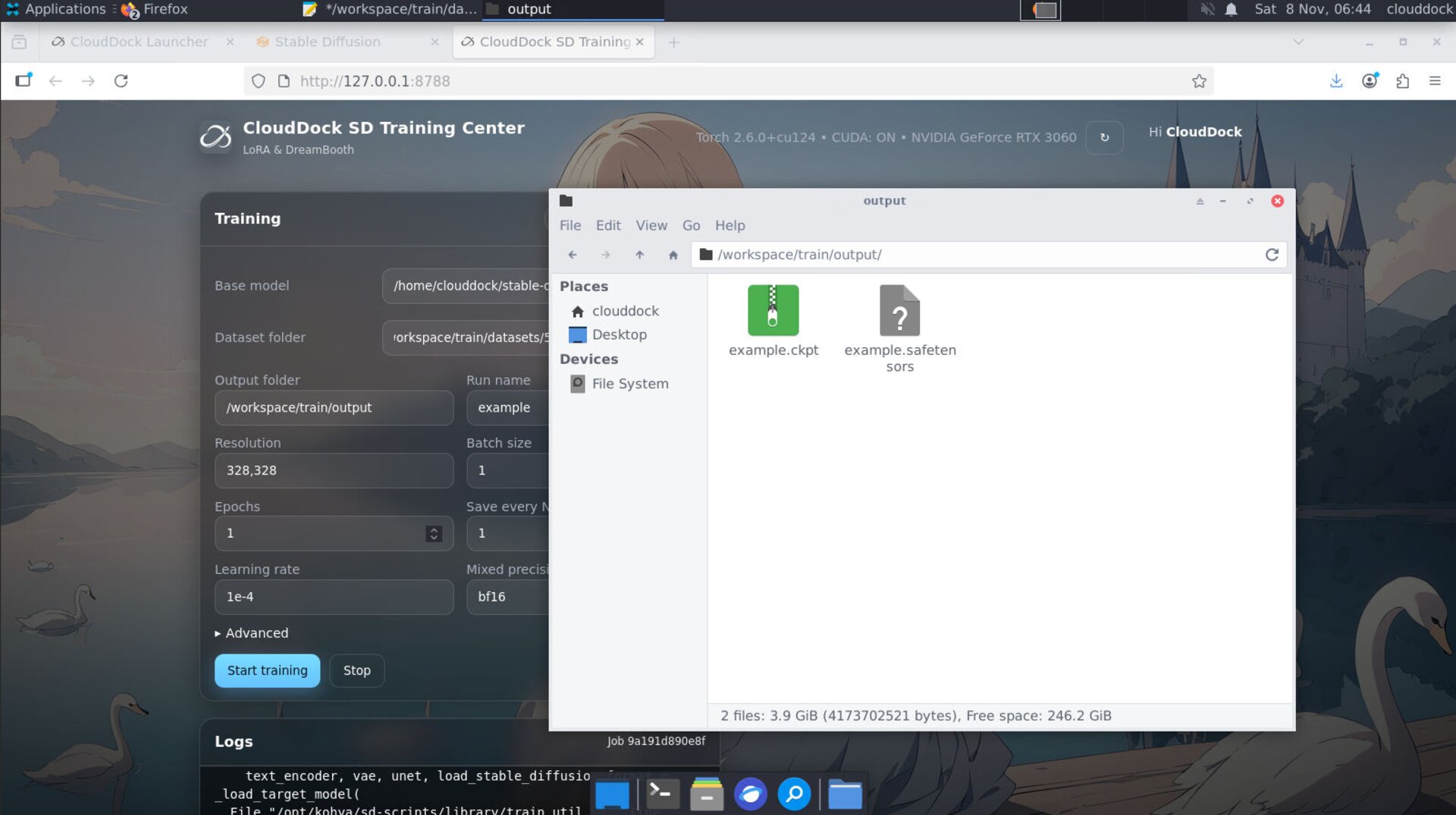Image resolution: width=1456 pixels, height=815 pixels.
Task: Open the View menu in file manager
Action: [651, 225]
